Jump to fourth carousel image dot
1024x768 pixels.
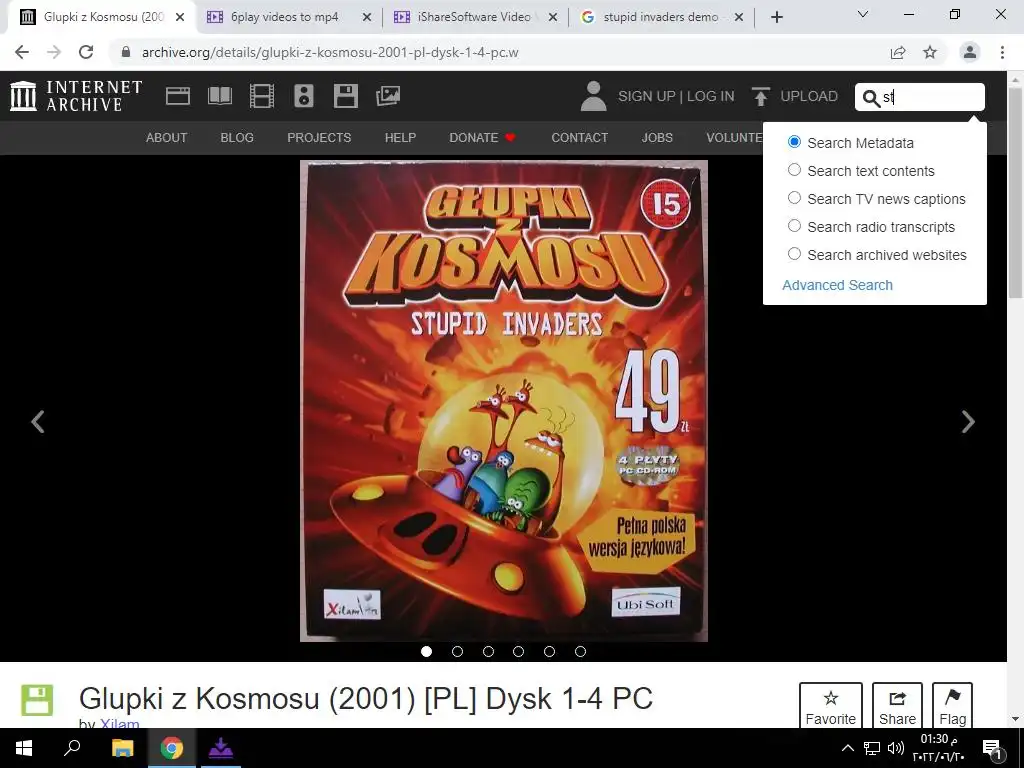click(519, 651)
